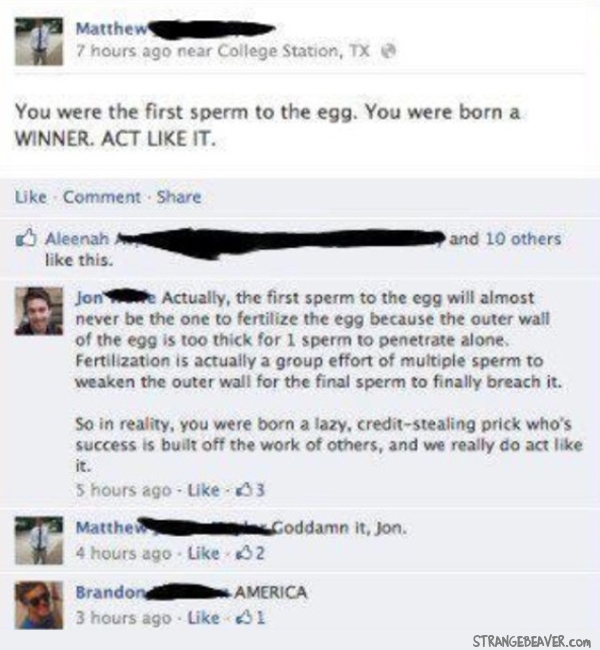This screenshot has height=650, width=600.
Task: Share the post using the Share link
Action: (179, 197)
